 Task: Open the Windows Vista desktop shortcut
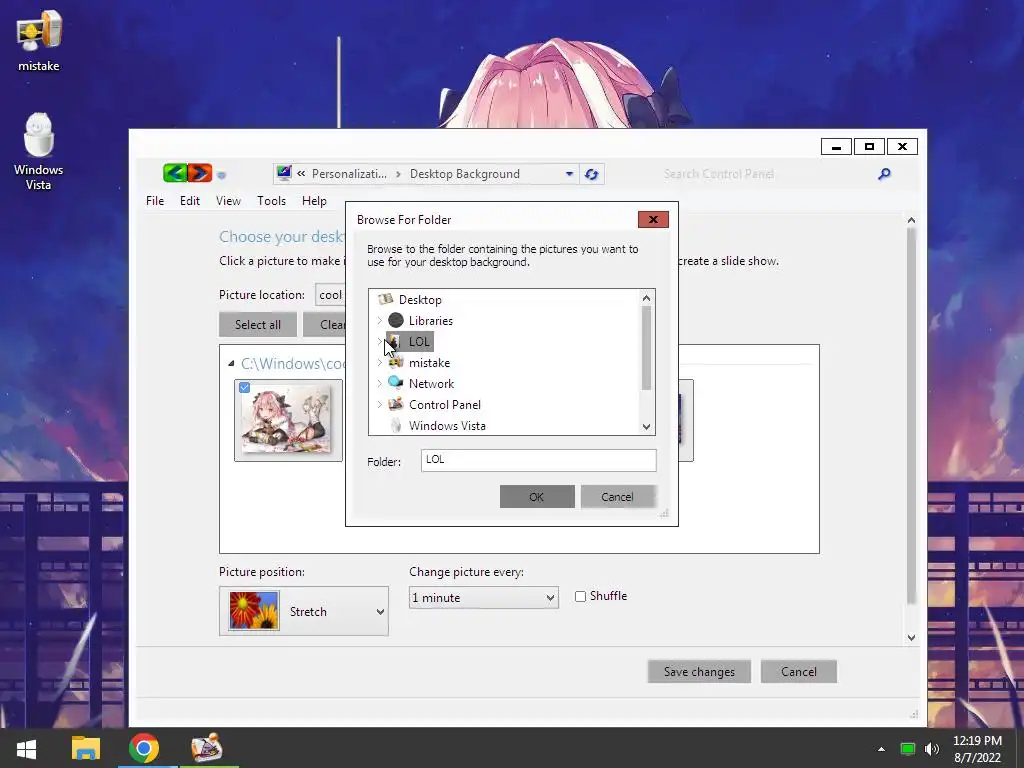coord(39,152)
